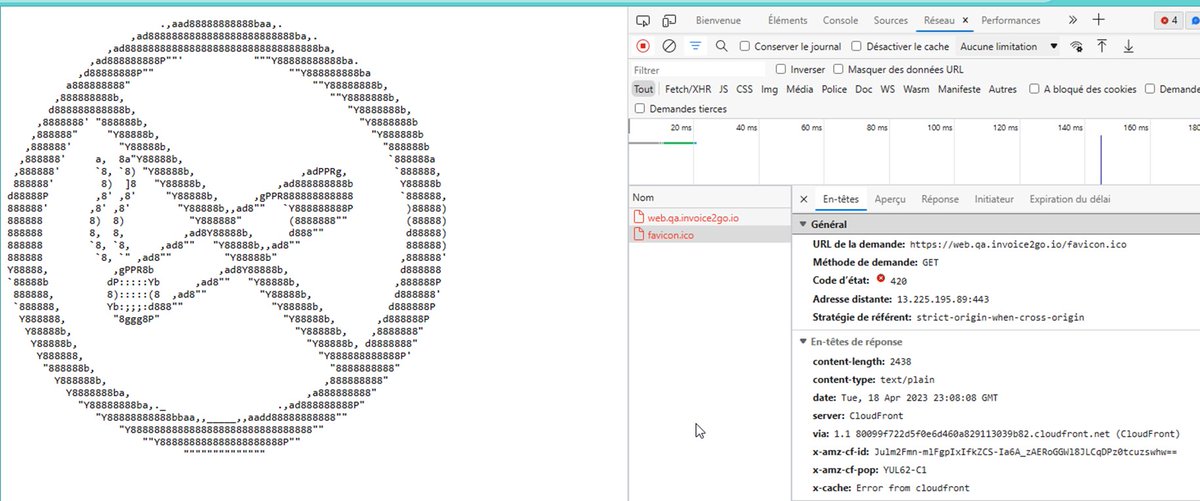The width and height of the screenshot is (1200, 501).
Task: Add a new DevTools tab with plus icon
Action: (x=1099, y=20)
